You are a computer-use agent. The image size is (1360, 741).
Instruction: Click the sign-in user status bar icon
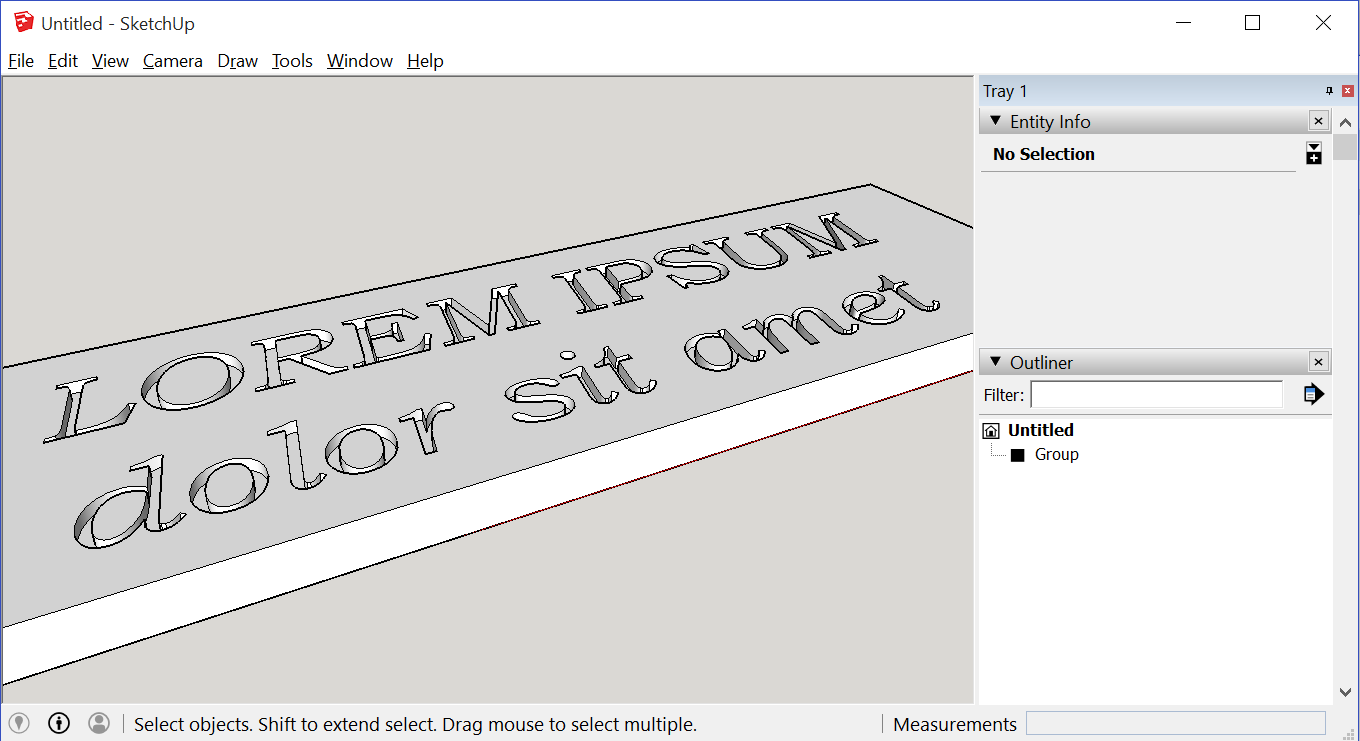99,723
